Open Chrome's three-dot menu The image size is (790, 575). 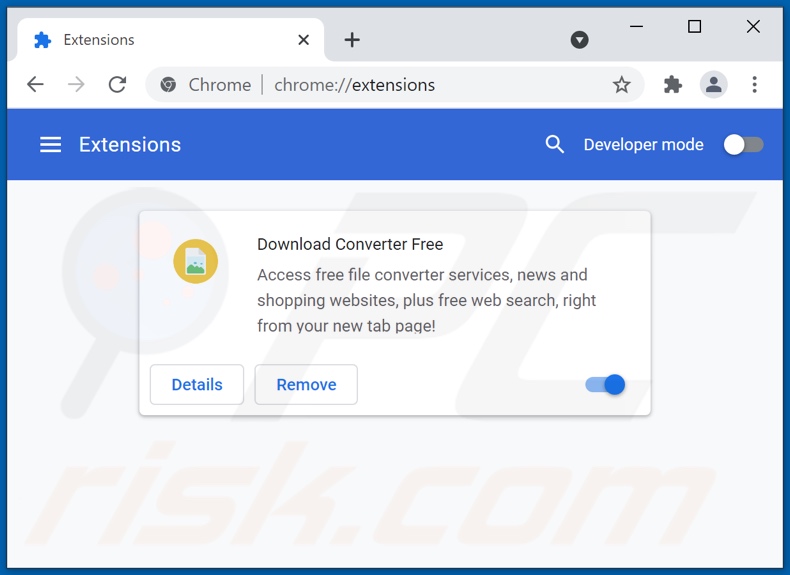[x=755, y=85]
